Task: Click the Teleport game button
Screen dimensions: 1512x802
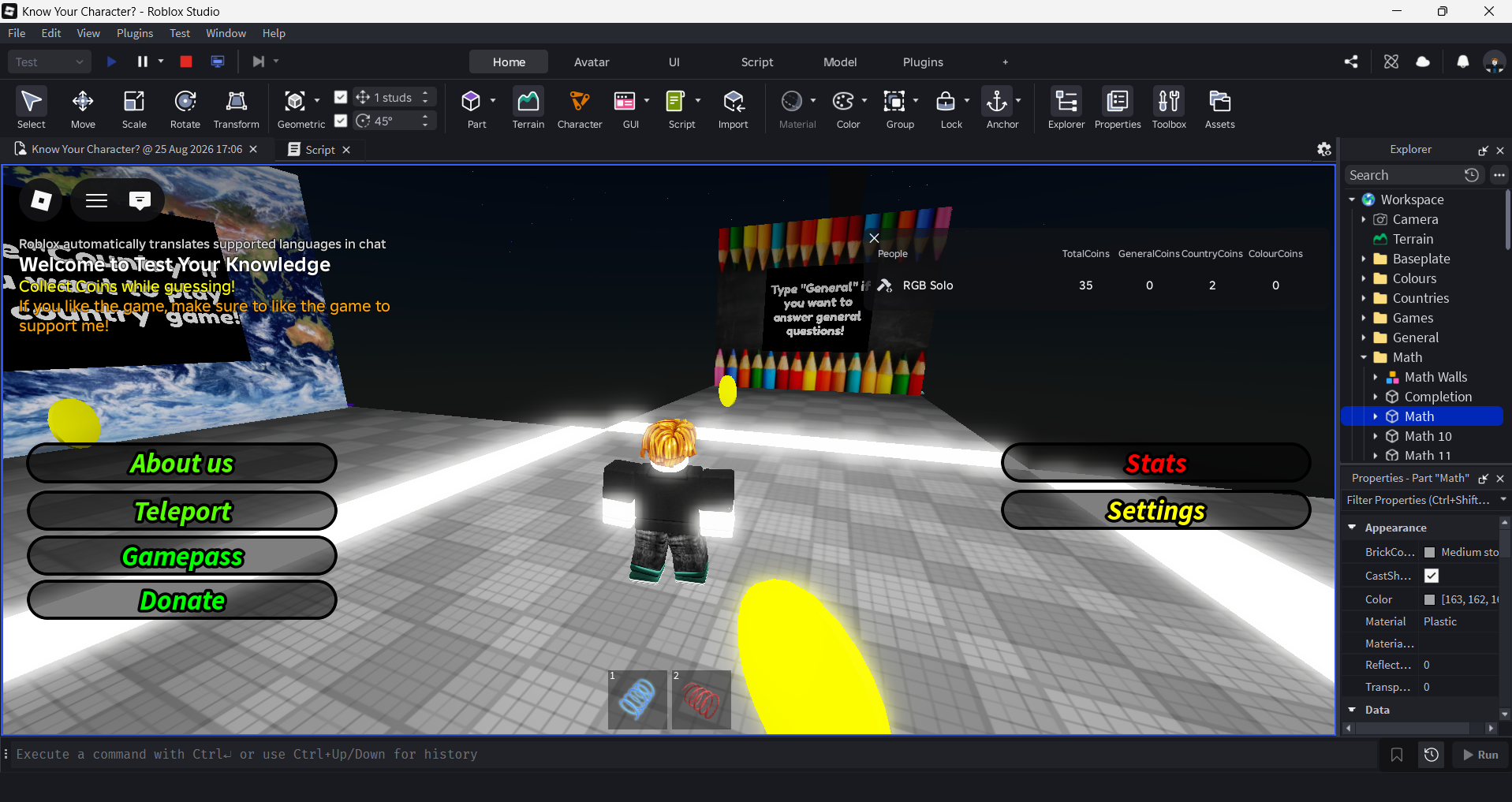Action: click(x=182, y=511)
